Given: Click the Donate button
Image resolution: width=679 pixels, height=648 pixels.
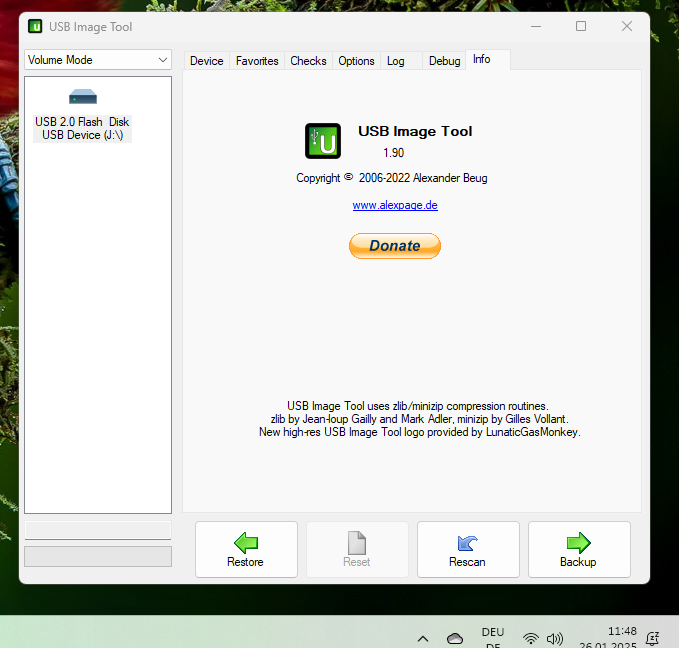Looking at the screenshot, I should [x=394, y=246].
